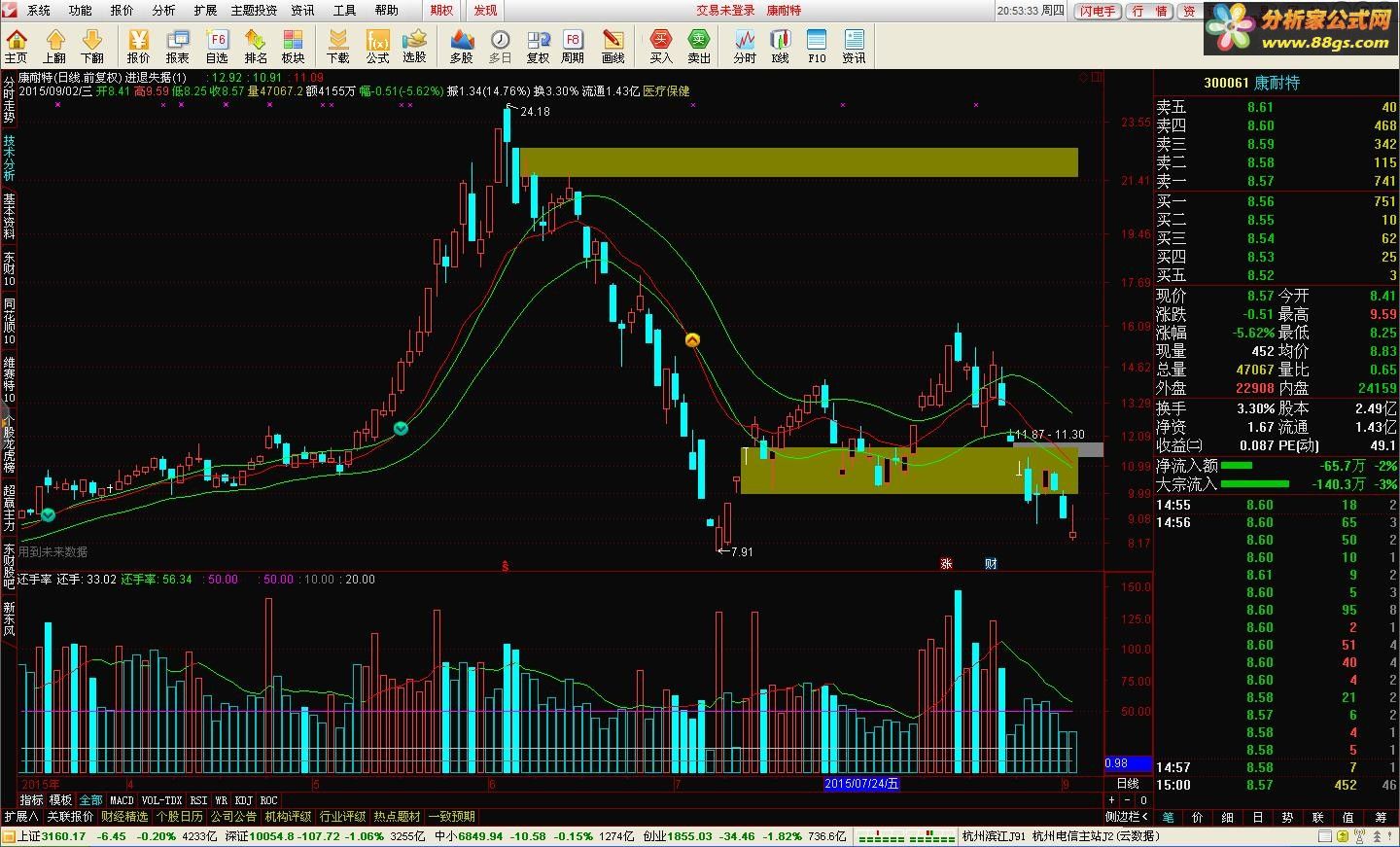Screen dimensions: 1400x847
Task: Open the F10 company info icon
Action: tap(817, 46)
